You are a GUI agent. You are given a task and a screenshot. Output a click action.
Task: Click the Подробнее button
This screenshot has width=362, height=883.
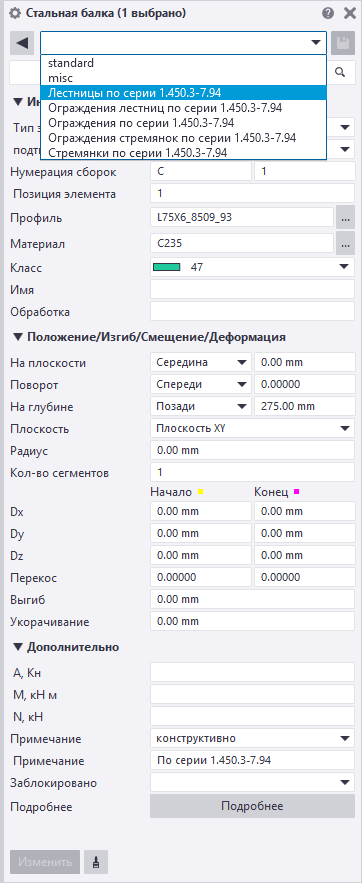(x=252, y=806)
